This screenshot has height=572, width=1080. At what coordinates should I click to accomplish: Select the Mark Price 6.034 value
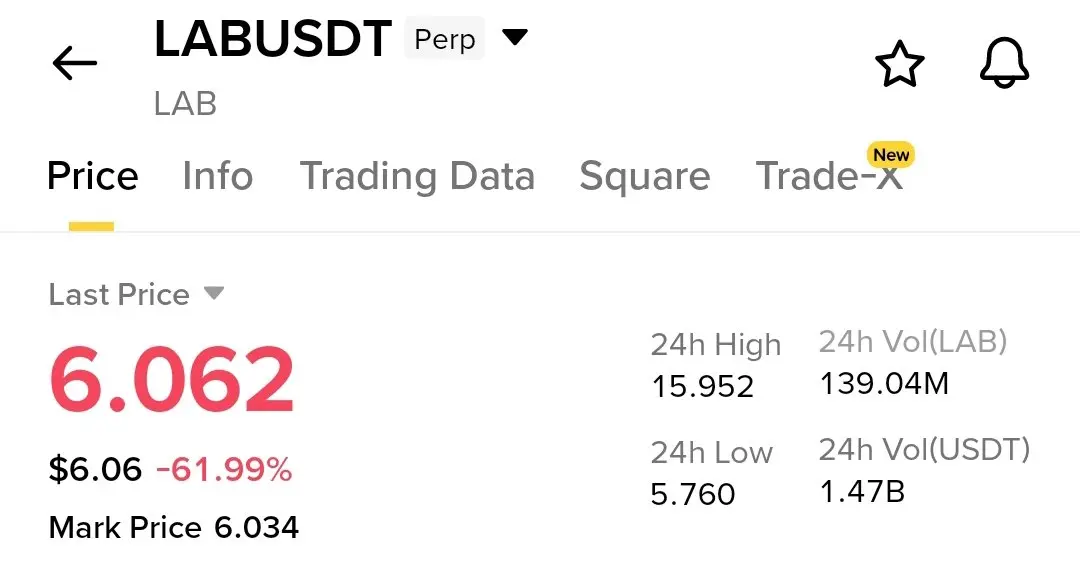click(256, 528)
